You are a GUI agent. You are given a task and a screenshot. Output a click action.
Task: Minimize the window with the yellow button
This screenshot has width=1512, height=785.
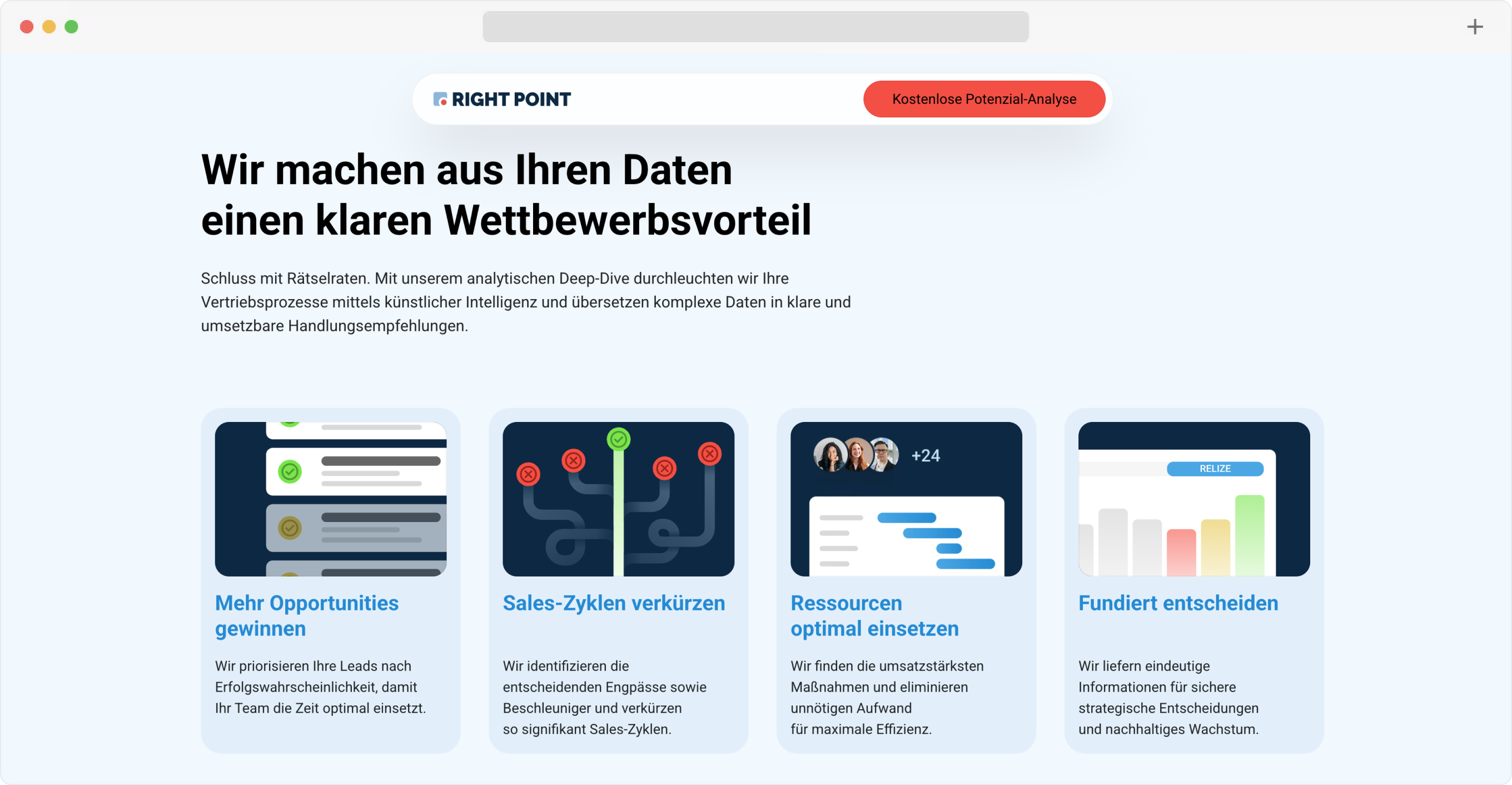pyautogui.click(x=49, y=27)
